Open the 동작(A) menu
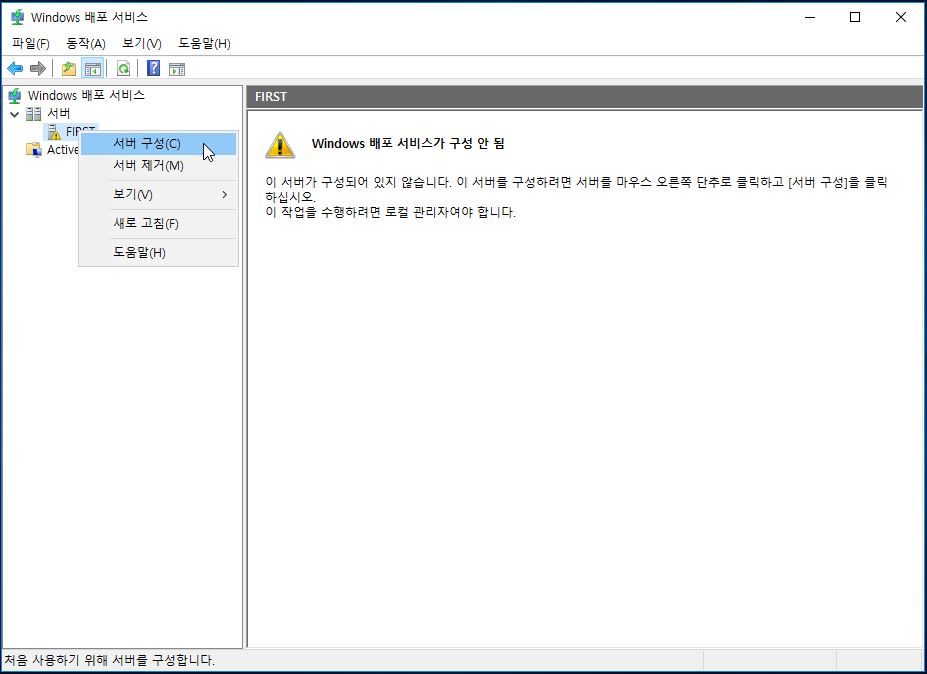927x674 pixels. [x=86, y=43]
